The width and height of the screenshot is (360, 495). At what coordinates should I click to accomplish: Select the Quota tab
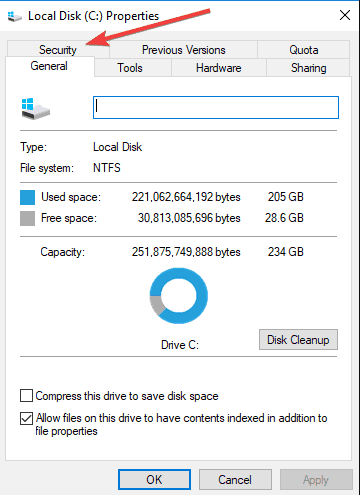coord(304,50)
